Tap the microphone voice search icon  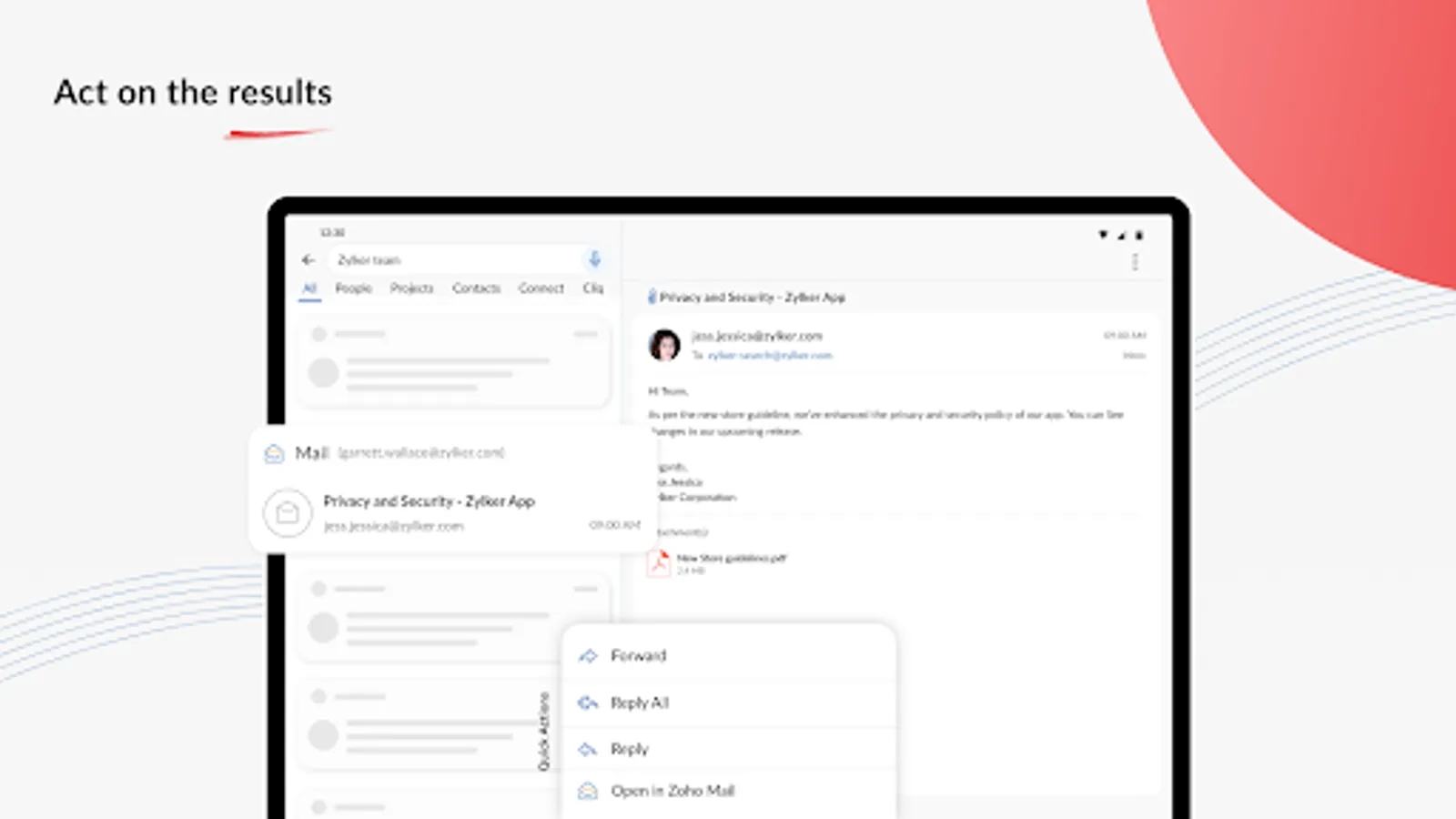594,259
